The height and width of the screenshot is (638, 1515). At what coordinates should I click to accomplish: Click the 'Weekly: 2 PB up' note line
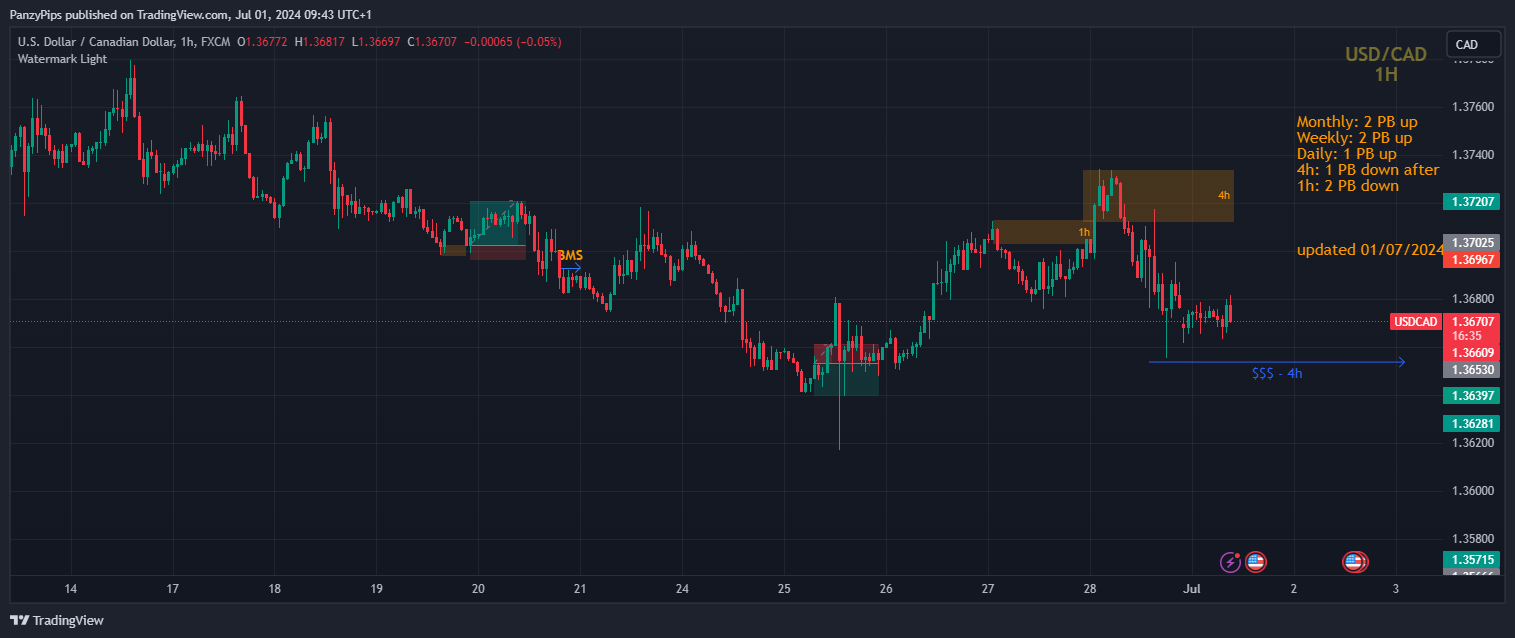click(1354, 138)
